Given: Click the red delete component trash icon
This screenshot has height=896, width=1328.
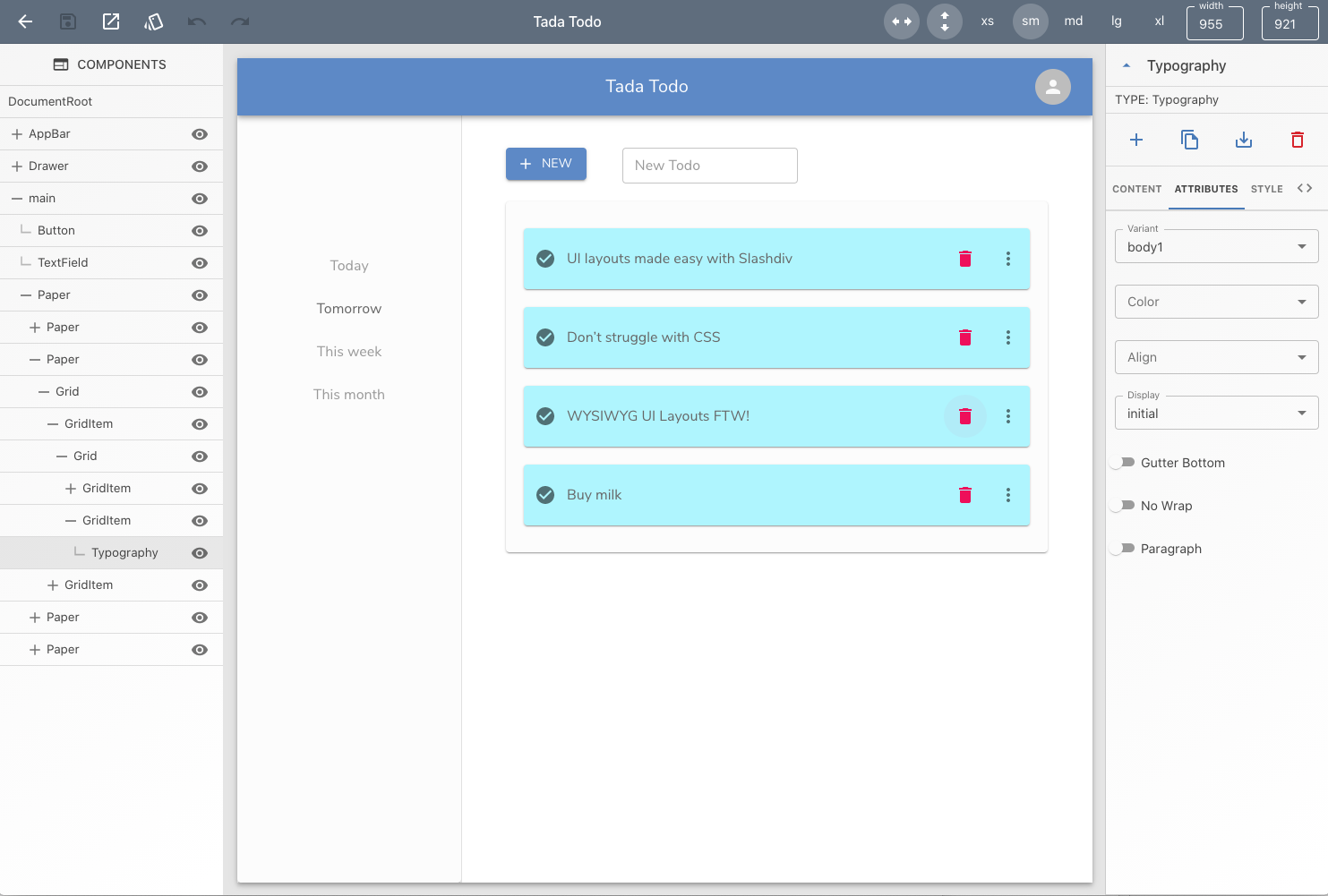Looking at the screenshot, I should pyautogui.click(x=1298, y=140).
